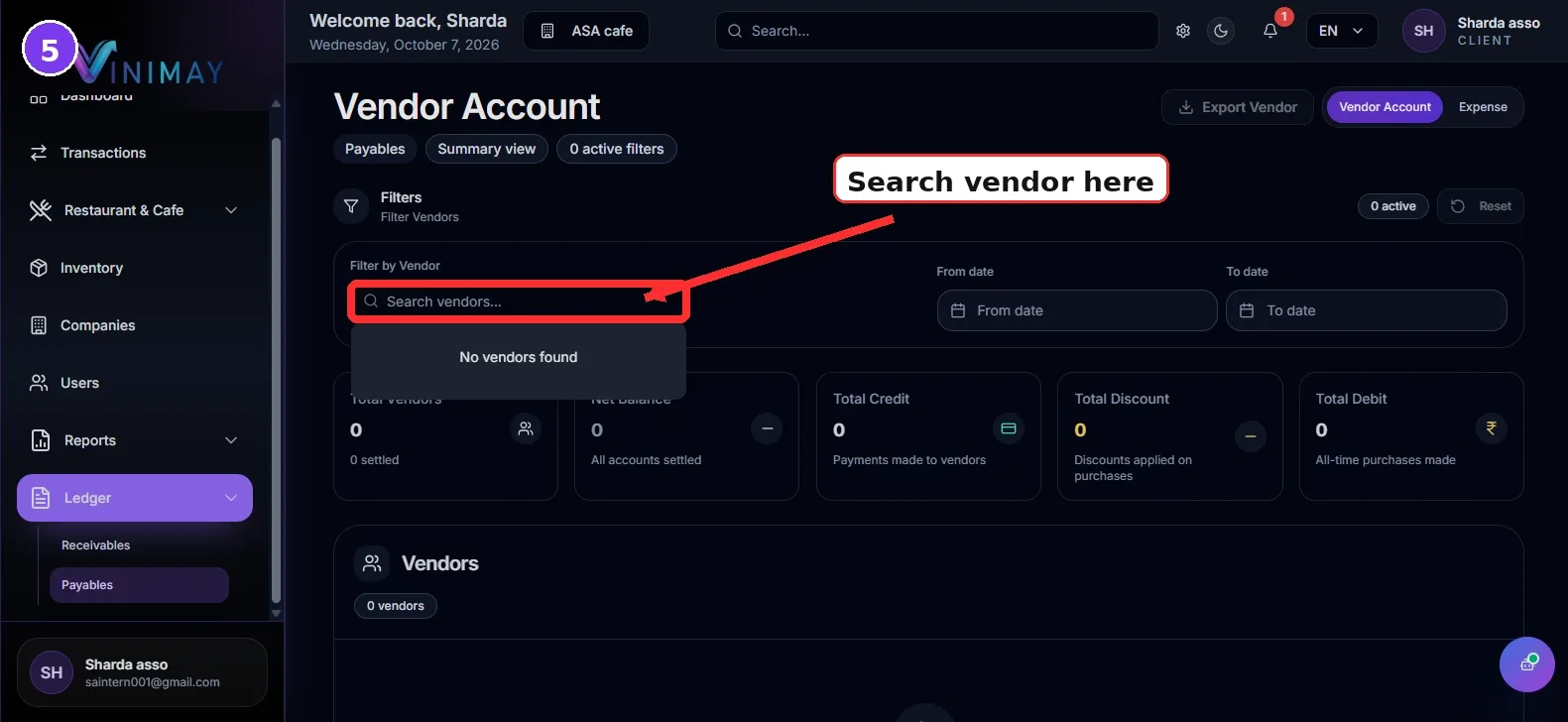The width and height of the screenshot is (1568, 722).
Task: Open the To date picker
Action: click(x=1367, y=310)
